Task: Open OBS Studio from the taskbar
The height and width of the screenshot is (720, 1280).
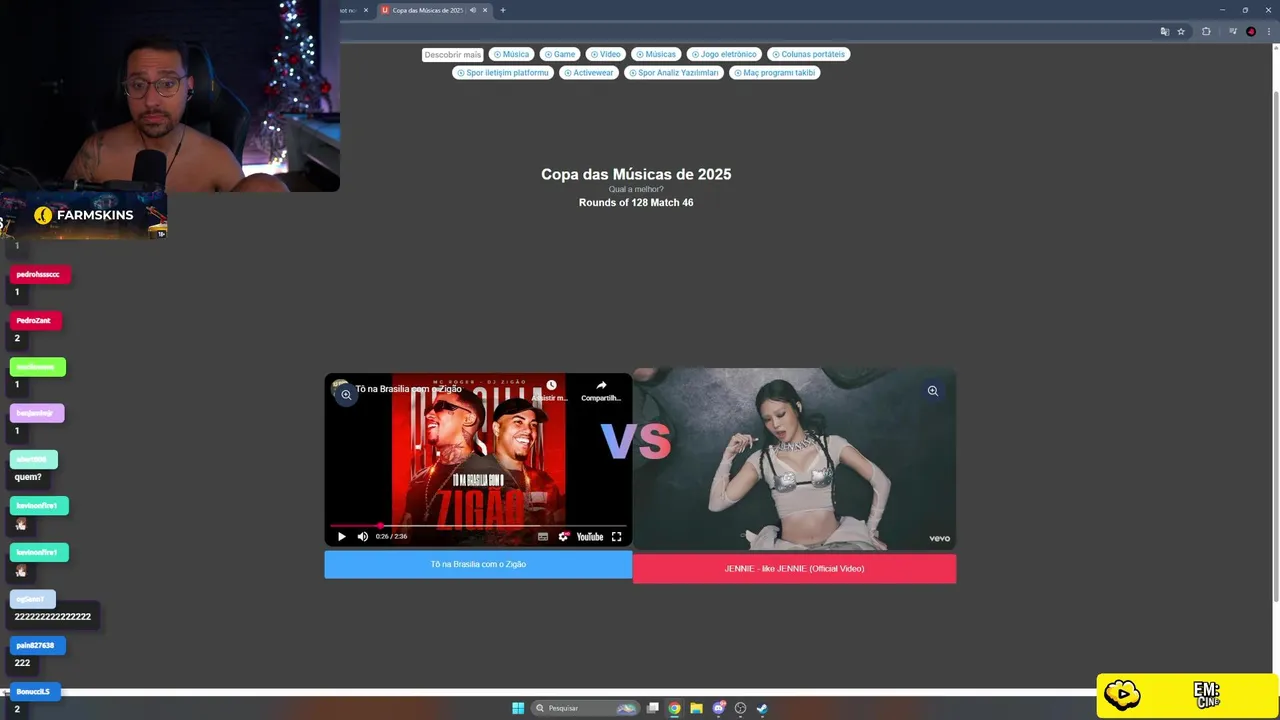Action: [740, 708]
